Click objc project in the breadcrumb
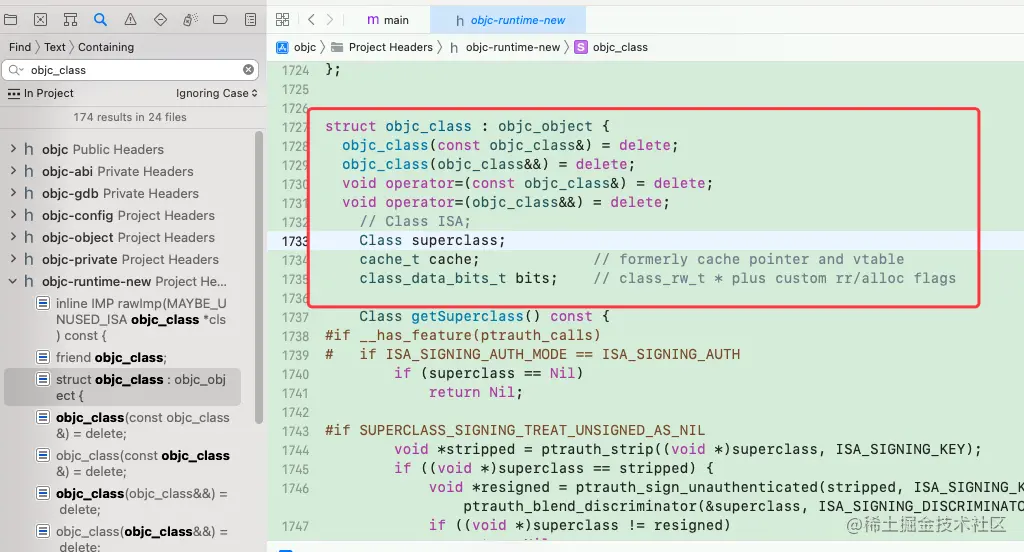The width and height of the screenshot is (1024, 552). (296, 47)
